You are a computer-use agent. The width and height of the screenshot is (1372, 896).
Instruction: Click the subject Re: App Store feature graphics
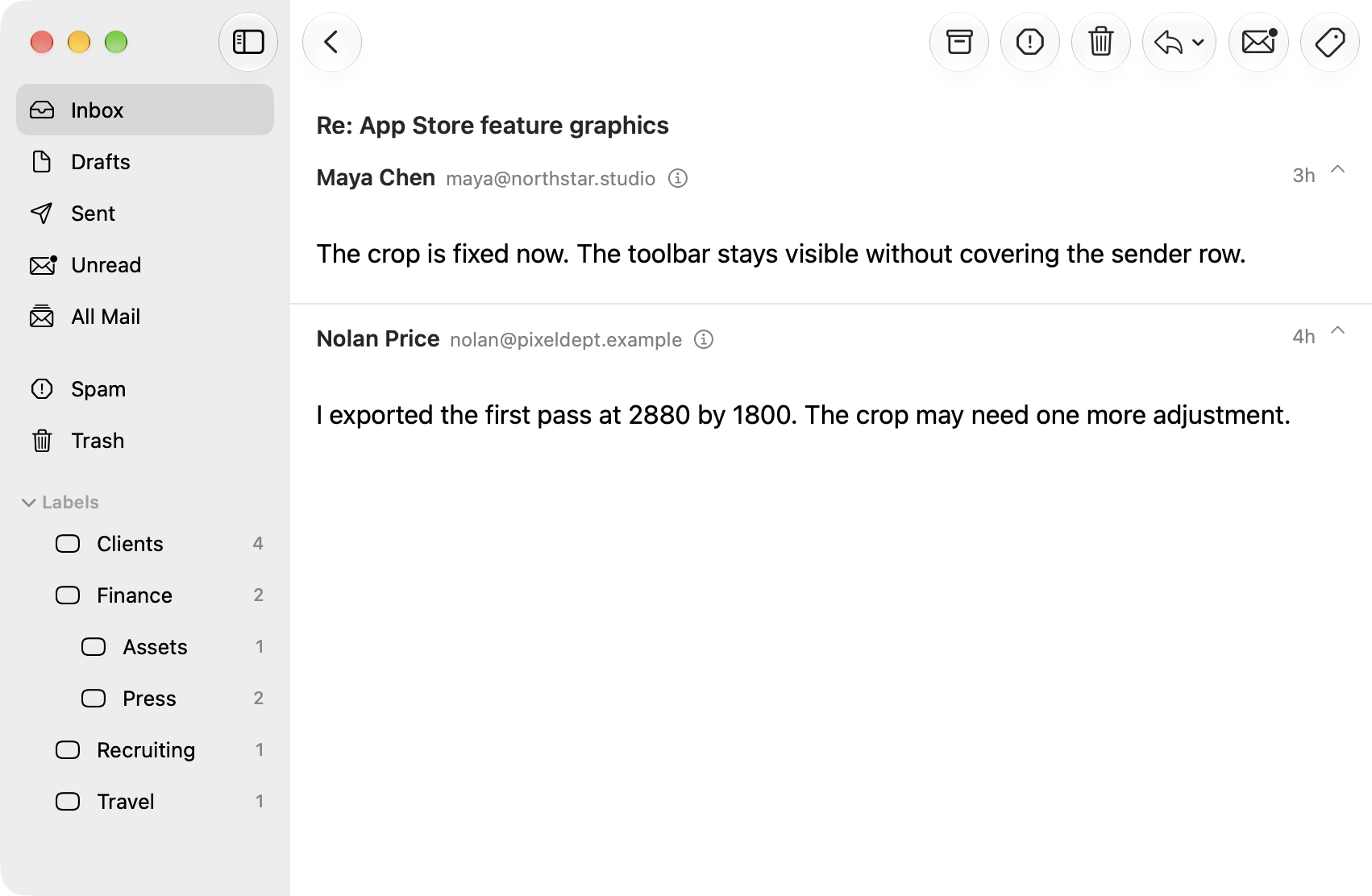click(x=493, y=126)
